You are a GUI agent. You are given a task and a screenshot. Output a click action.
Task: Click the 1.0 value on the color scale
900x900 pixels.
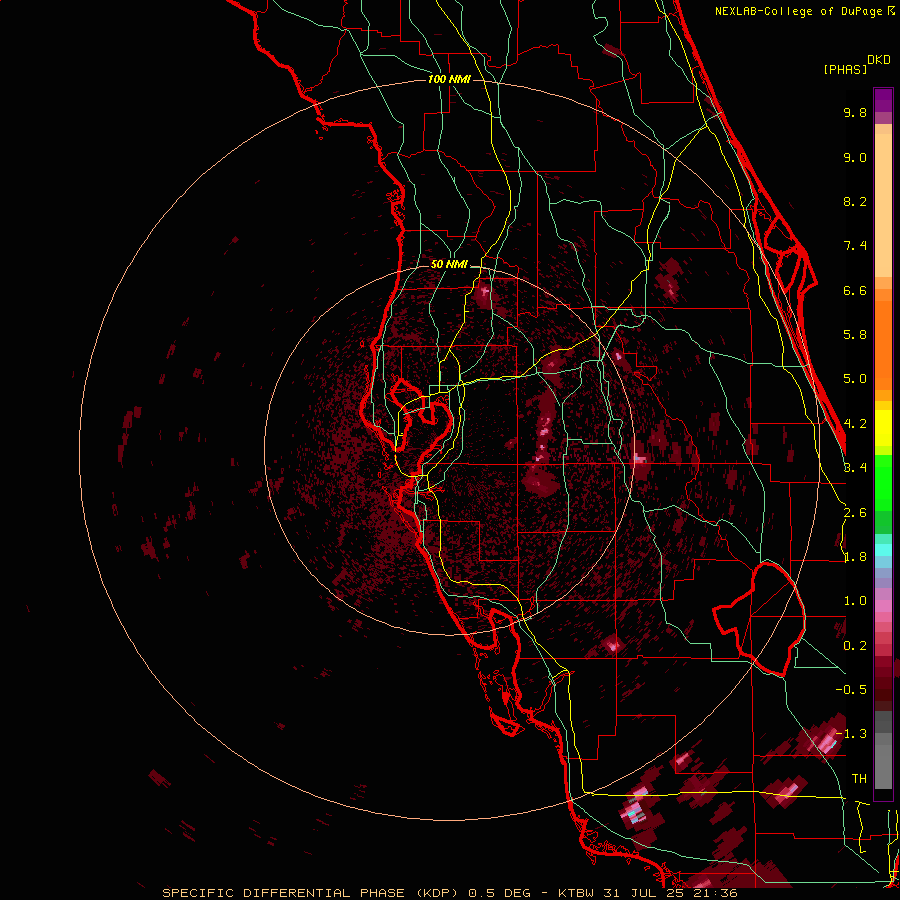pos(855,601)
